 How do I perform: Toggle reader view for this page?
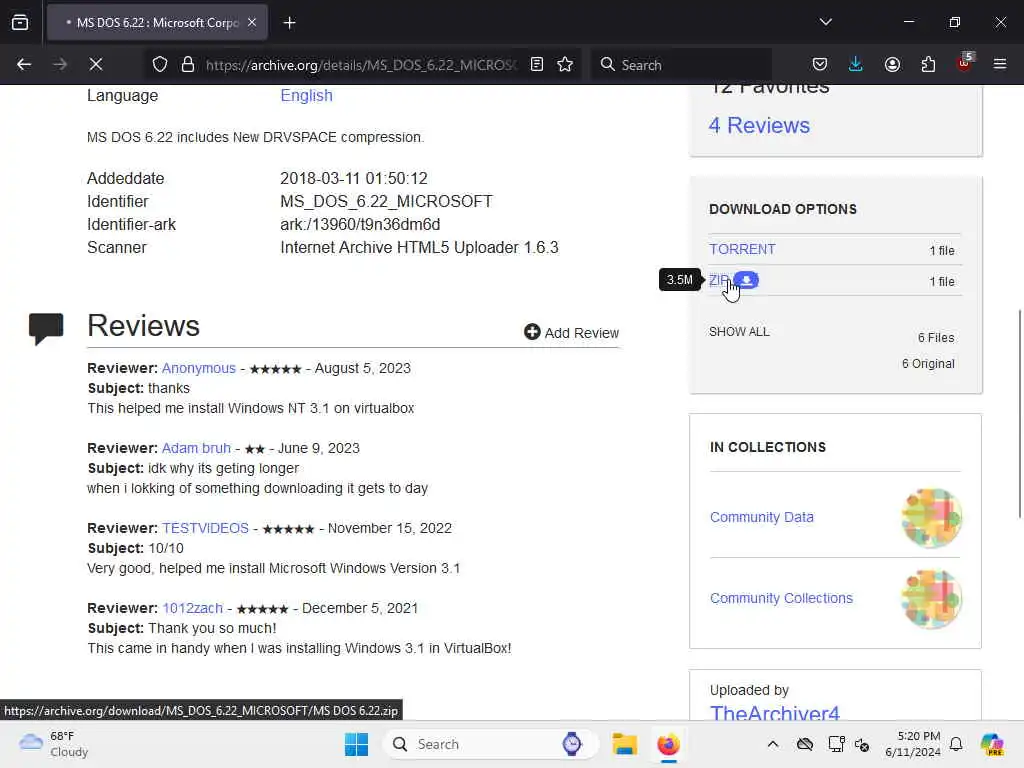(537, 64)
